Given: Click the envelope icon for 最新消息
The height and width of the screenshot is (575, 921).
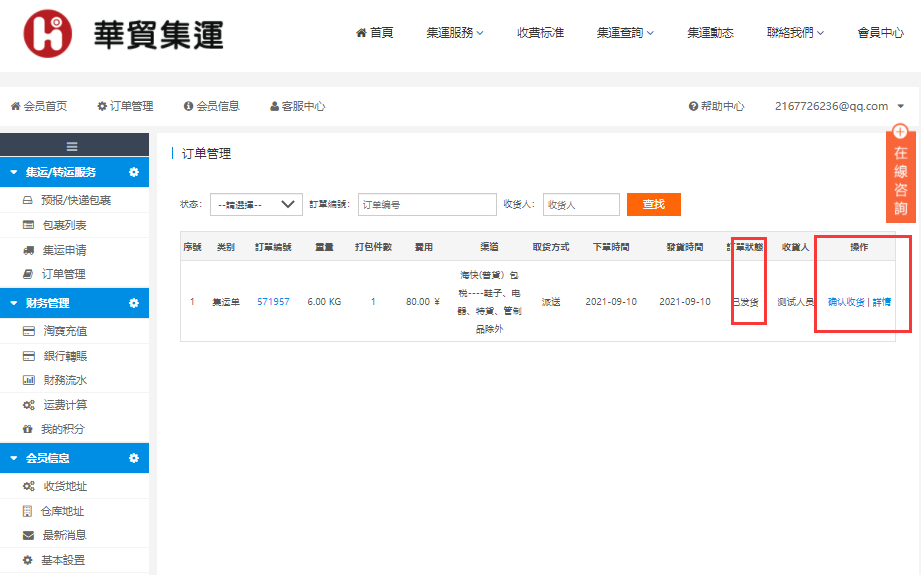Looking at the screenshot, I should [x=28, y=535].
